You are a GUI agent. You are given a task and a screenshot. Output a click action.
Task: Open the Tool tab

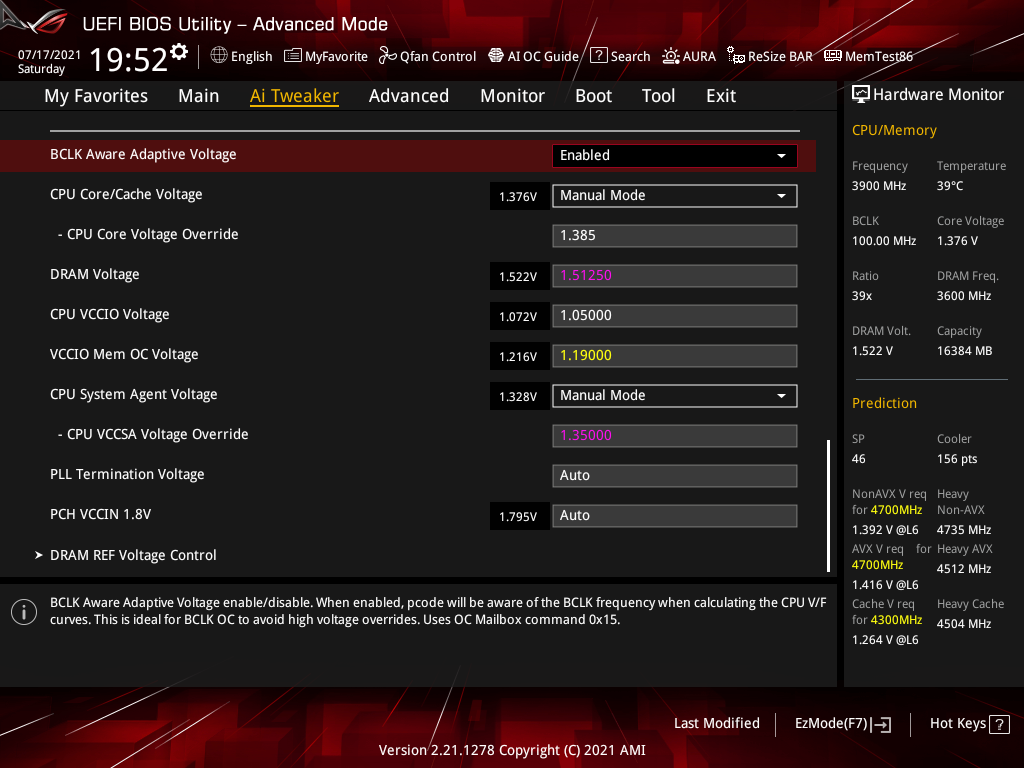[658, 96]
